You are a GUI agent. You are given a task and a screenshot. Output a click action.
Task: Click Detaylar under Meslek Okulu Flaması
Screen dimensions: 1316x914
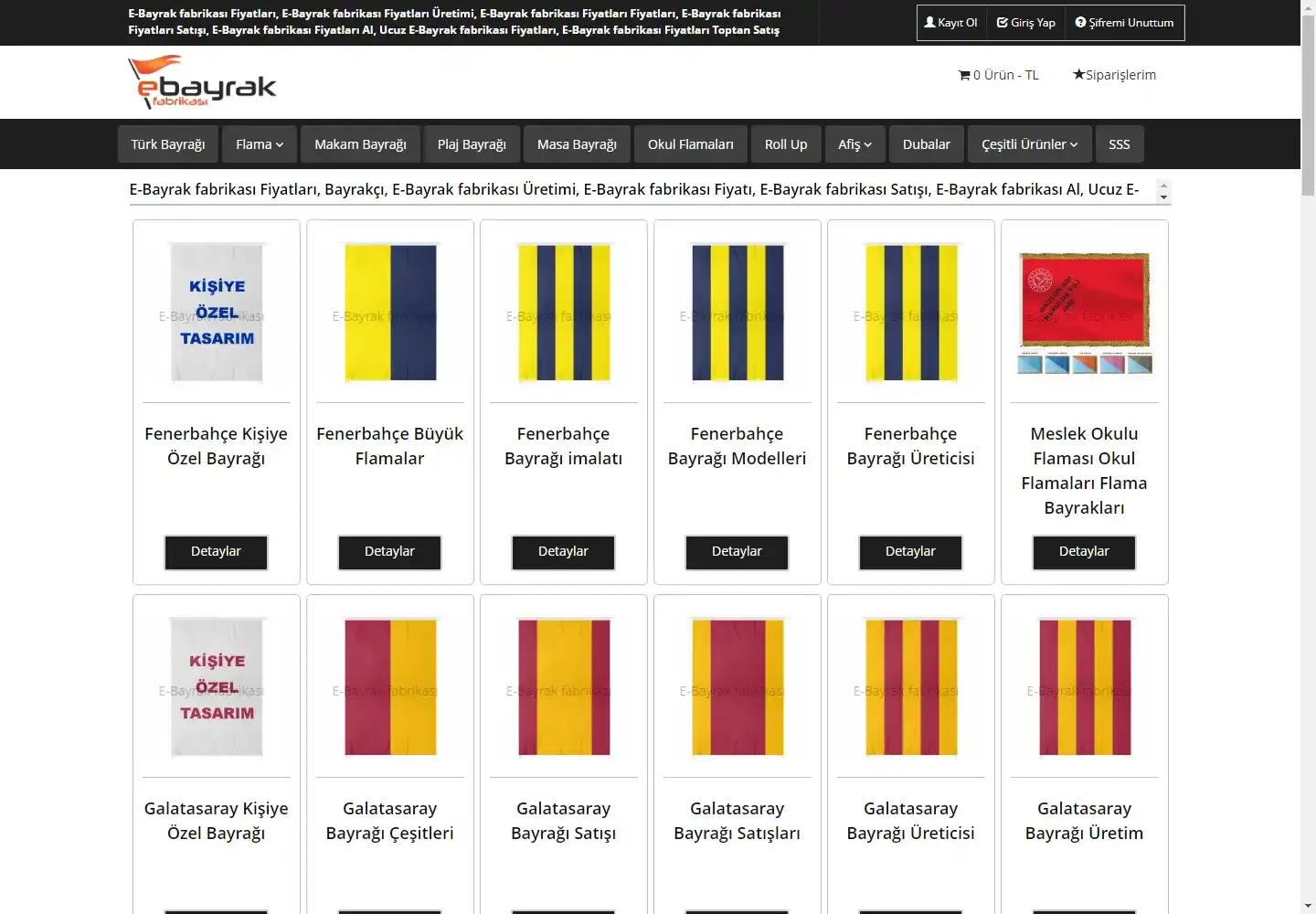[x=1084, y=552]
